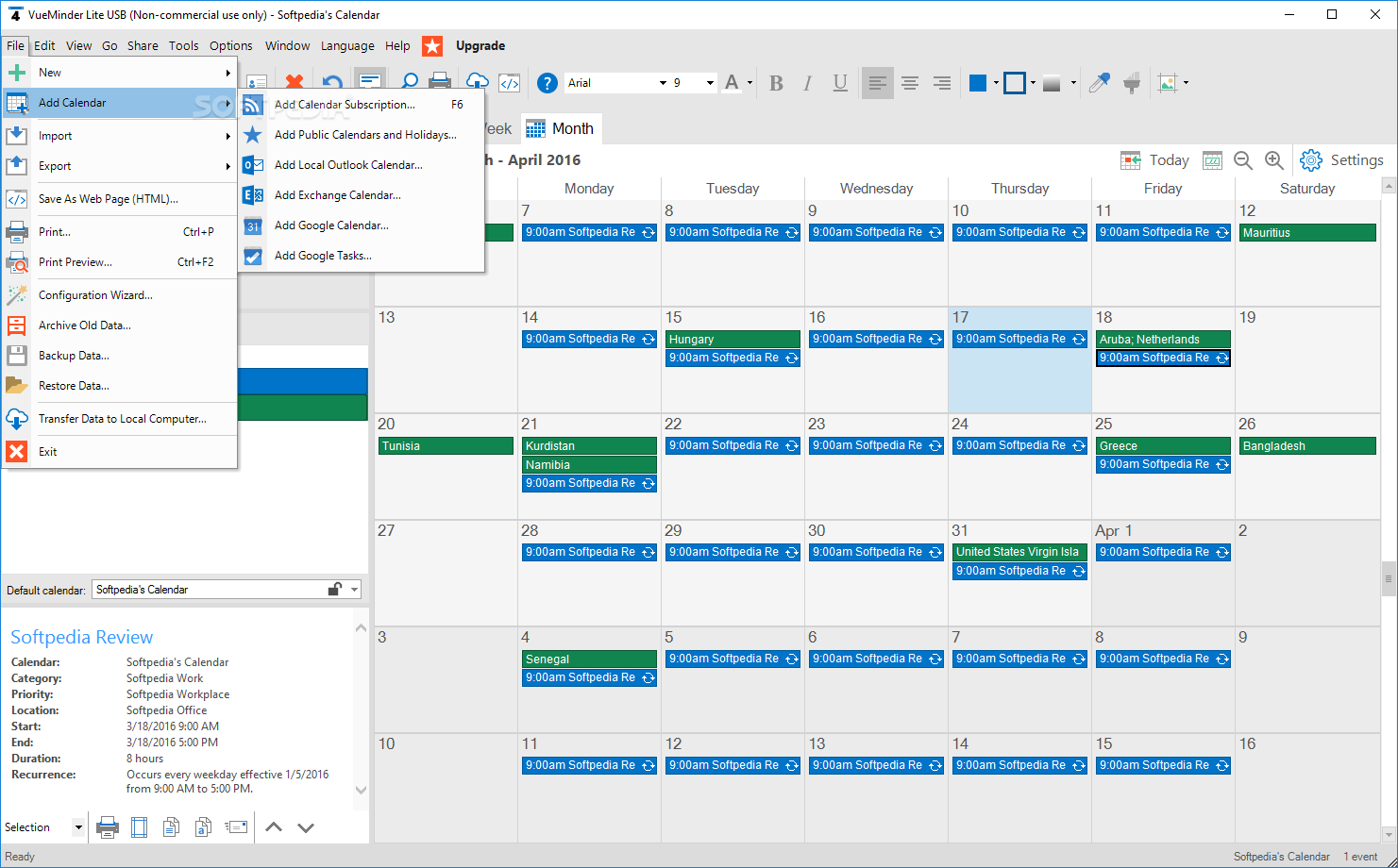Image resolution: width=1398 pixels, height=868 pixels.
Task: Click the cloud sync toolbar icon
Action: 478,83
